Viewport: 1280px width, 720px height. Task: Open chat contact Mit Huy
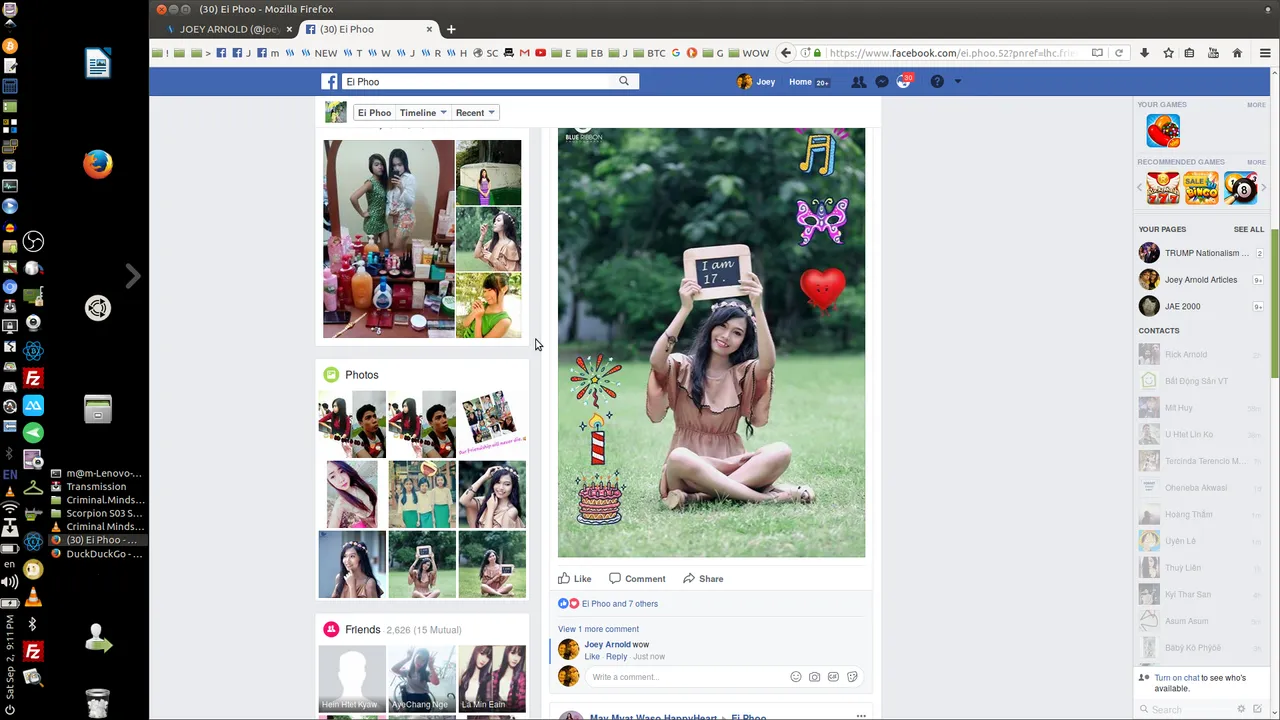pyautogui.click(x=1202, y=408)
